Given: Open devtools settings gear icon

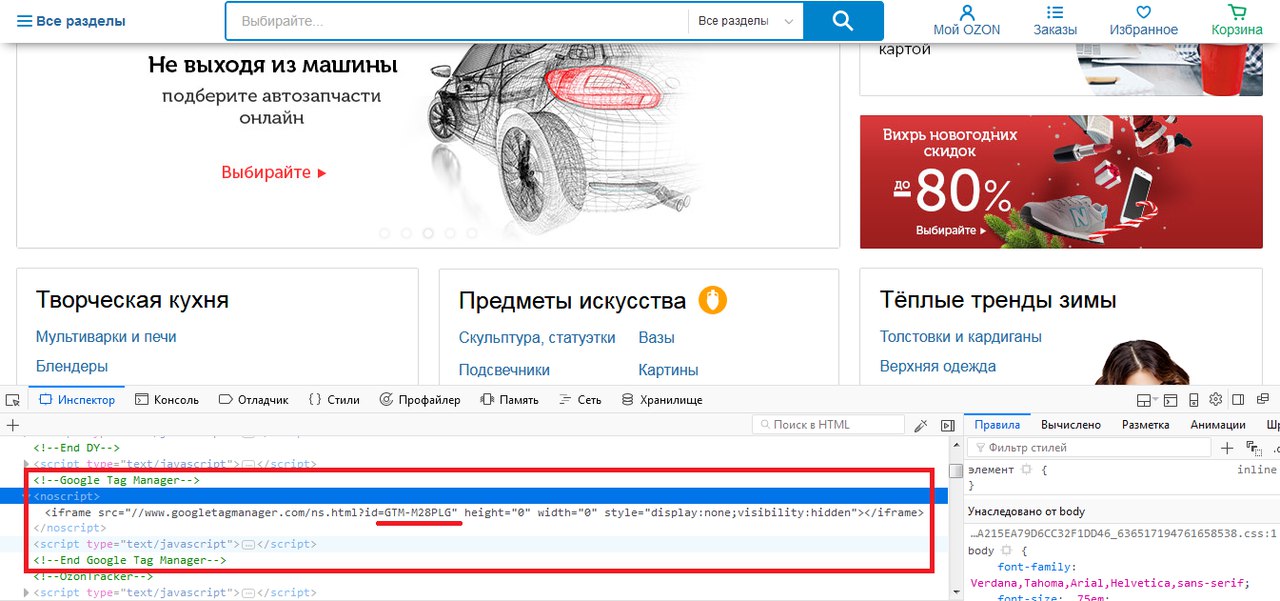Looking at the screenshot, I should [1215, 400].
